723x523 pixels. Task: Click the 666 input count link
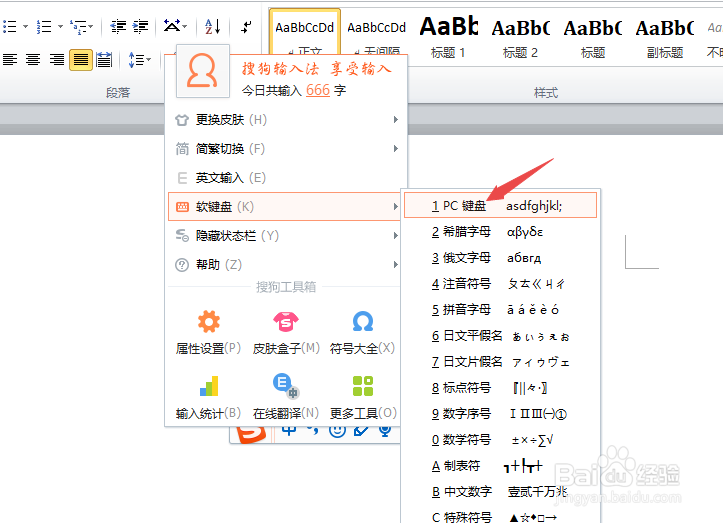point(318,89)
